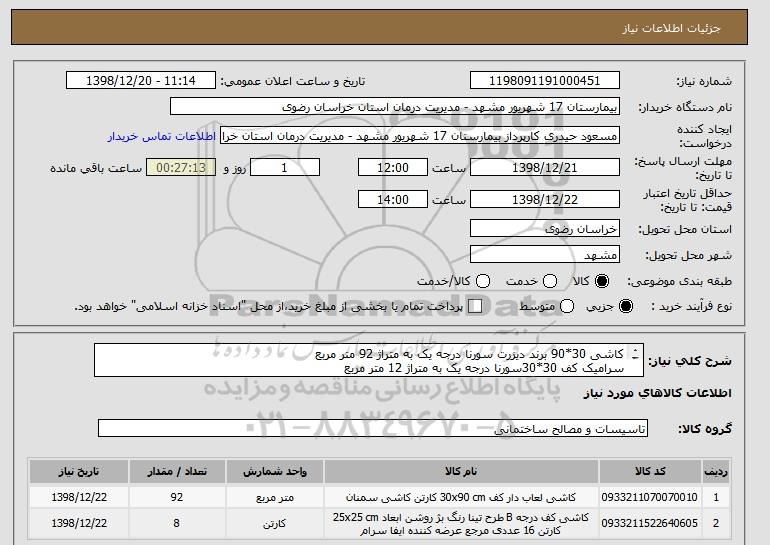The image size is (770, 545).
Task: Click quantity cell 8
Action: pyautogui.click(x=176, y=523)
